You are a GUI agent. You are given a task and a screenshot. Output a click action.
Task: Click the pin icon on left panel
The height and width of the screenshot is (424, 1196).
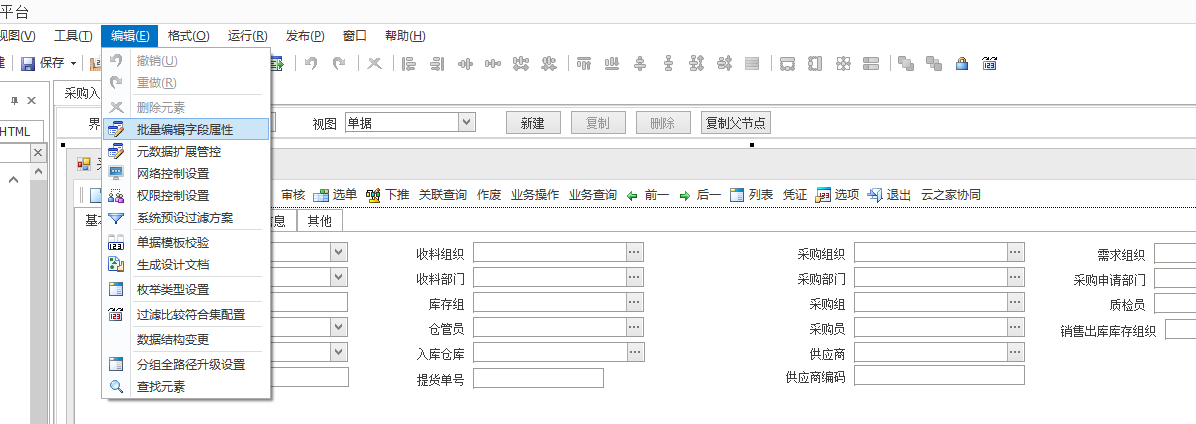(14, 100)
